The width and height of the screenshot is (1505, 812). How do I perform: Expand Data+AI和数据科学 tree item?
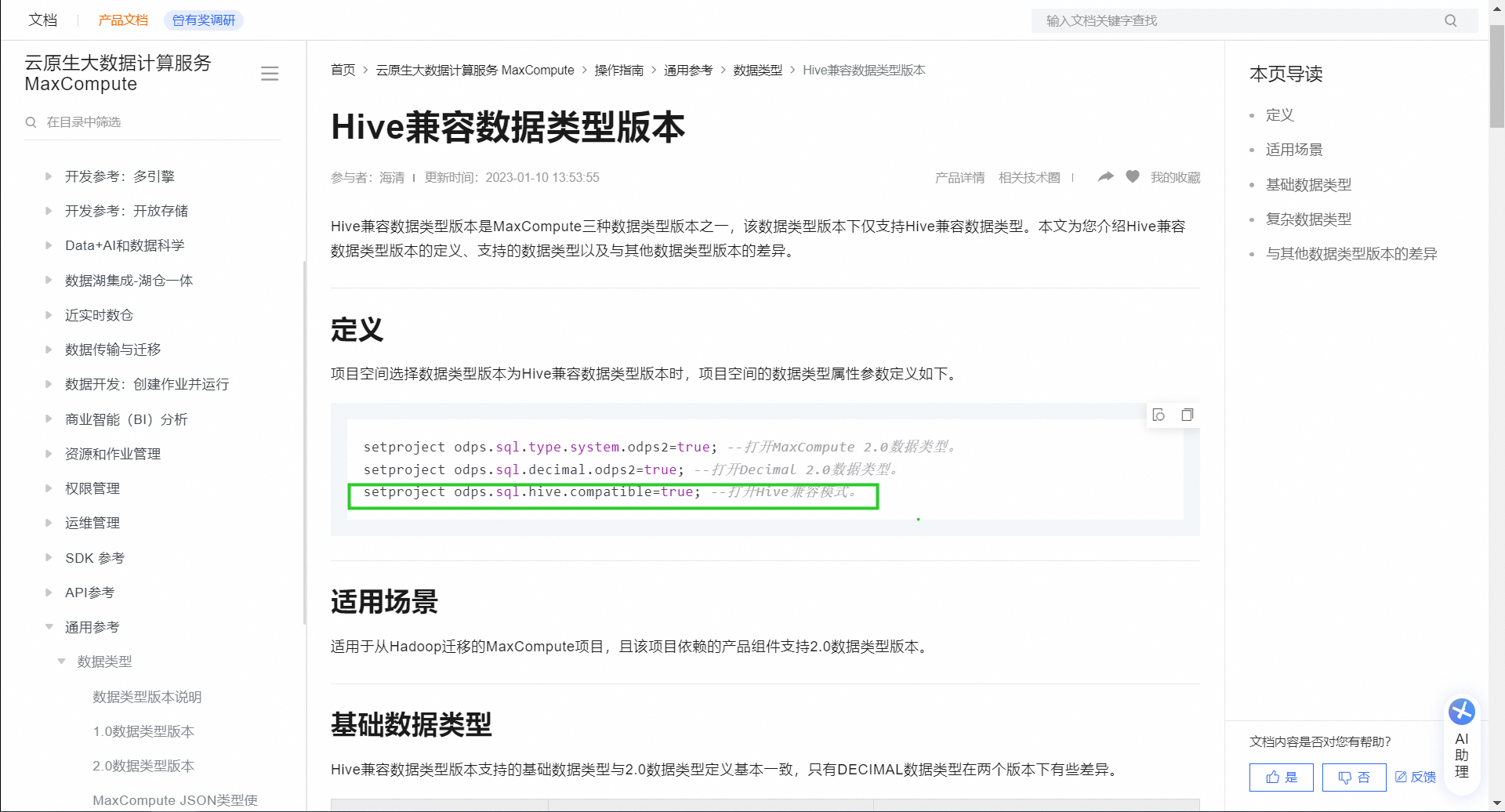point(49,245)
